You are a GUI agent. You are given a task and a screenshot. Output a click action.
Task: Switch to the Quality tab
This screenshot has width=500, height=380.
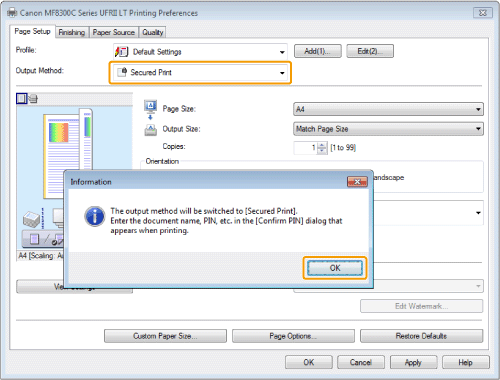coord(153,32)
